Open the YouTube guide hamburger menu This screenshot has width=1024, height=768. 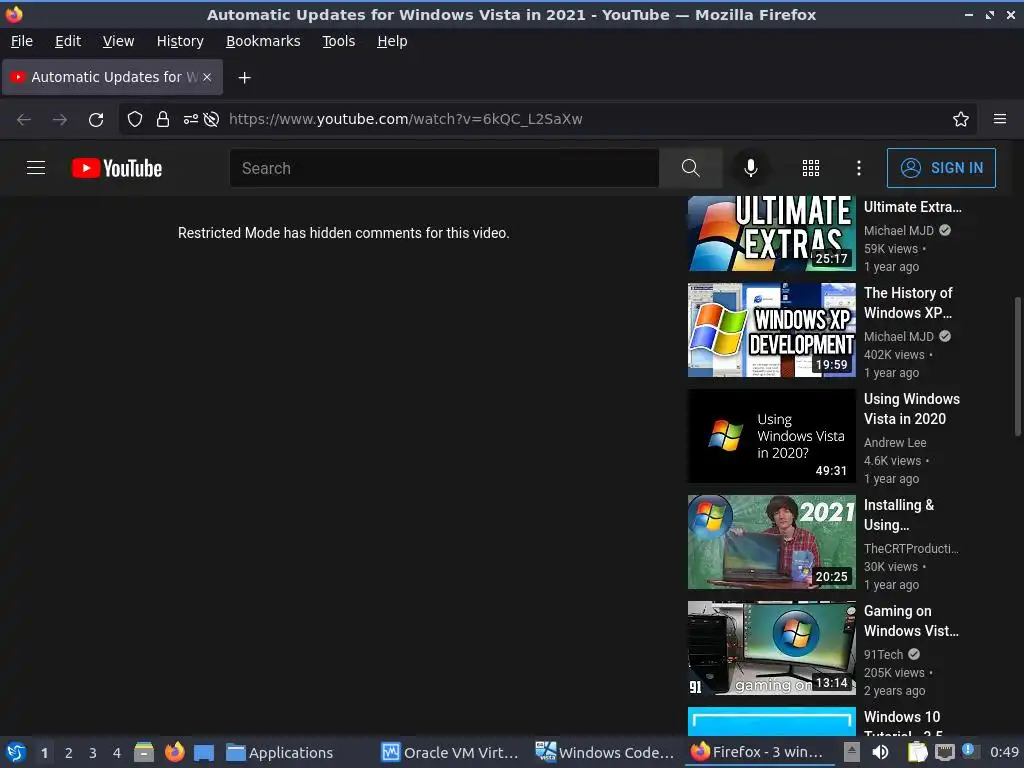(x=36, y=168)
